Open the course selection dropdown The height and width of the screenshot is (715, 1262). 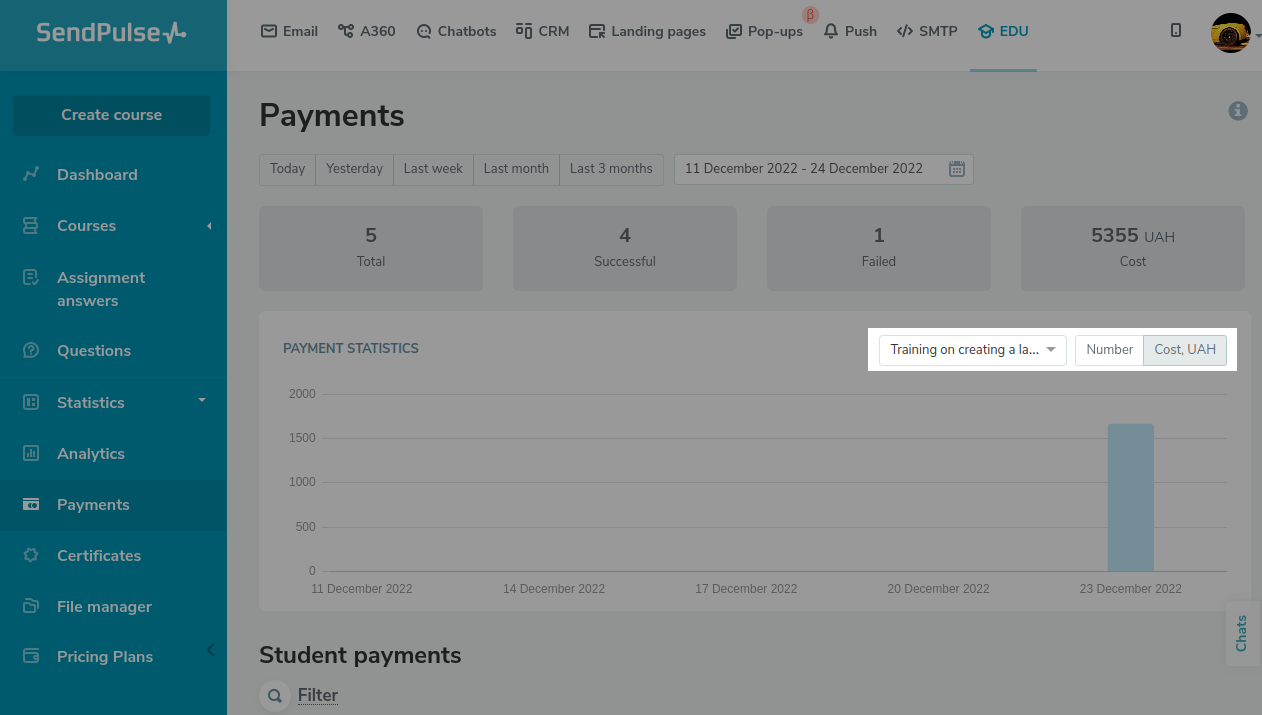click(x=972, y=350)
